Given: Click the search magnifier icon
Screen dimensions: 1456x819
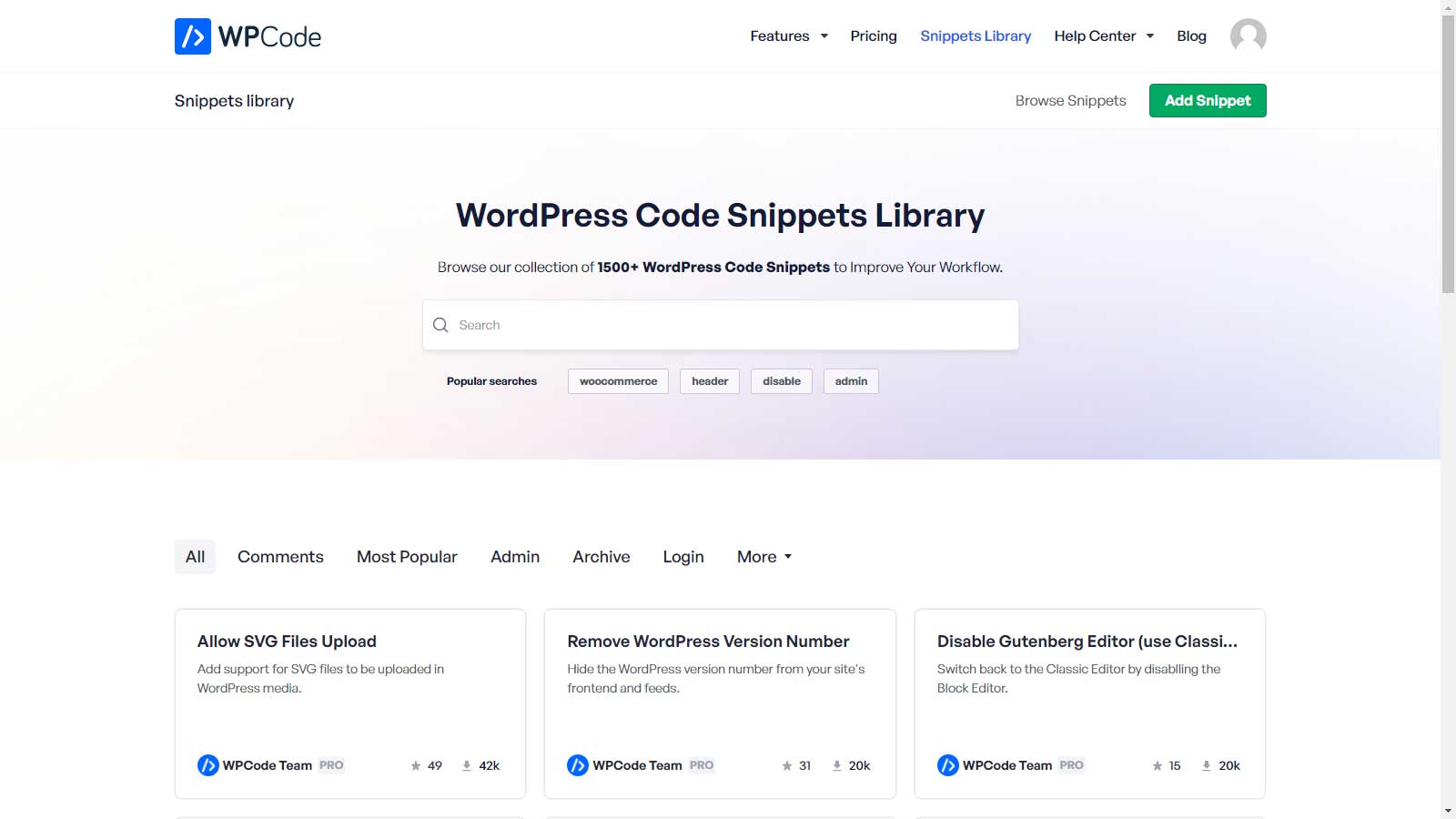Looking at the screenshot, I should (440, 325).
